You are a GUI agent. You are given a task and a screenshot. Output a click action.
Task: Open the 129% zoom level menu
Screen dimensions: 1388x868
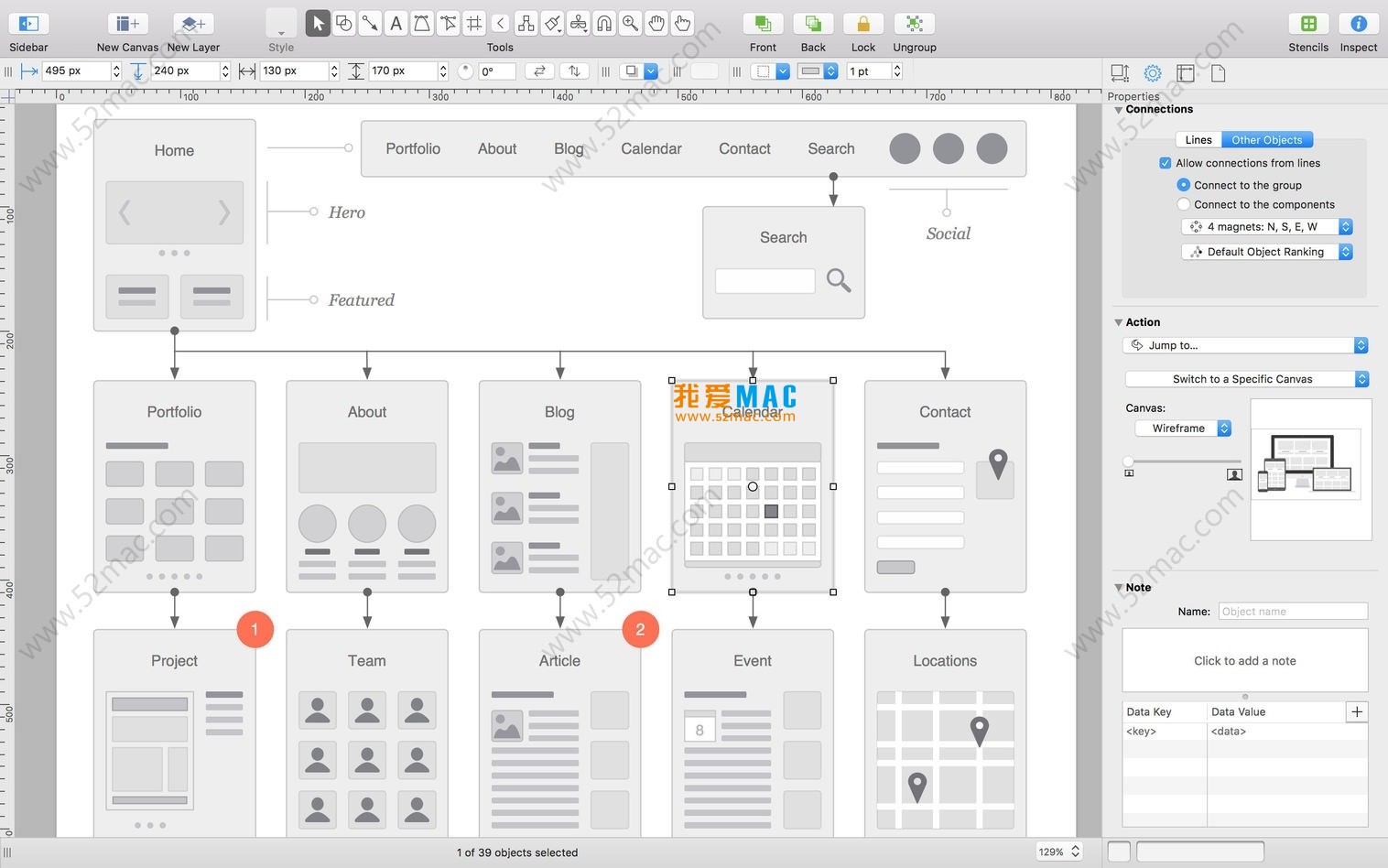1059,852
